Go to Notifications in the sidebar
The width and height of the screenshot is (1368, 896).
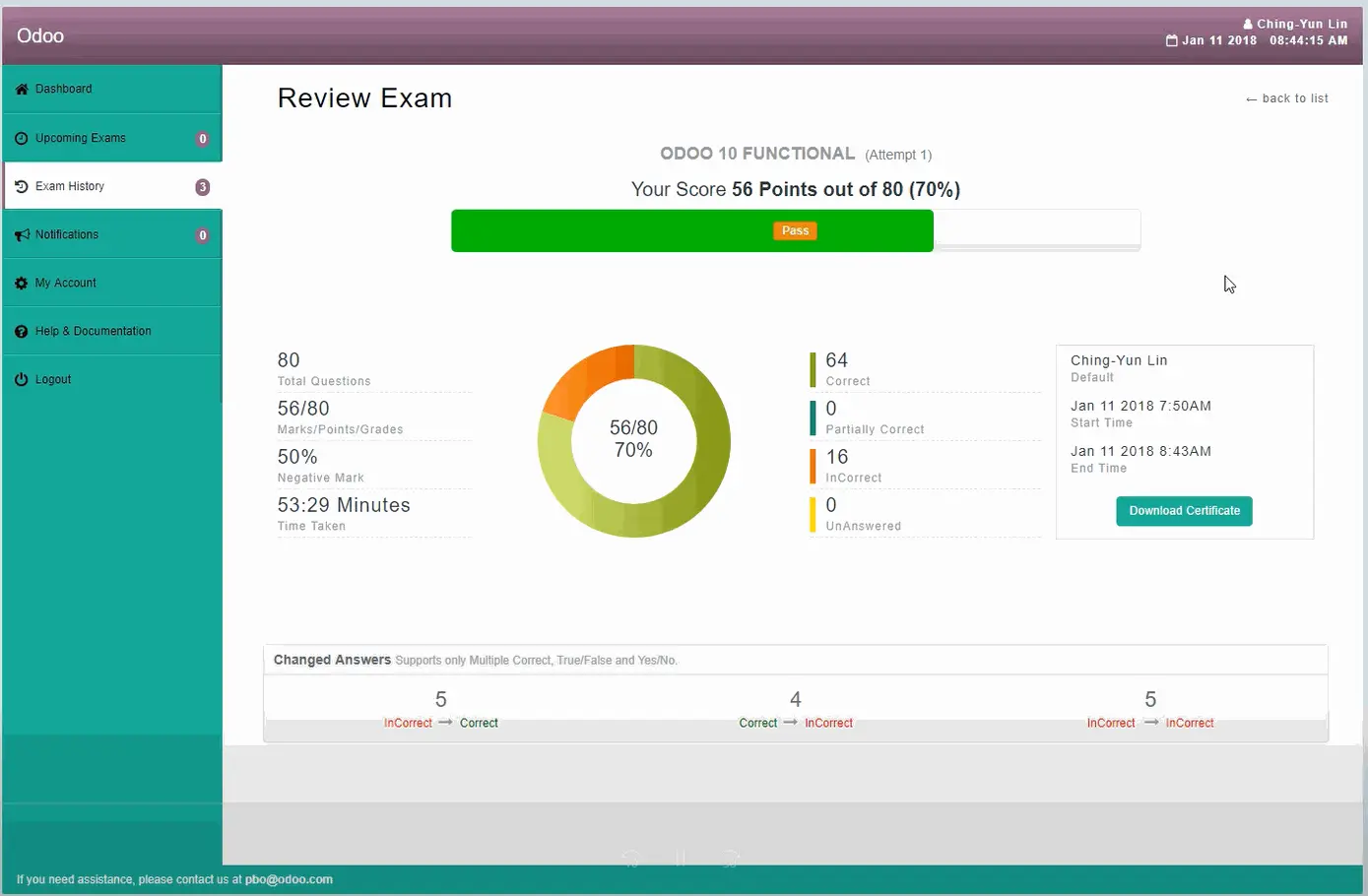coord(112,234)
